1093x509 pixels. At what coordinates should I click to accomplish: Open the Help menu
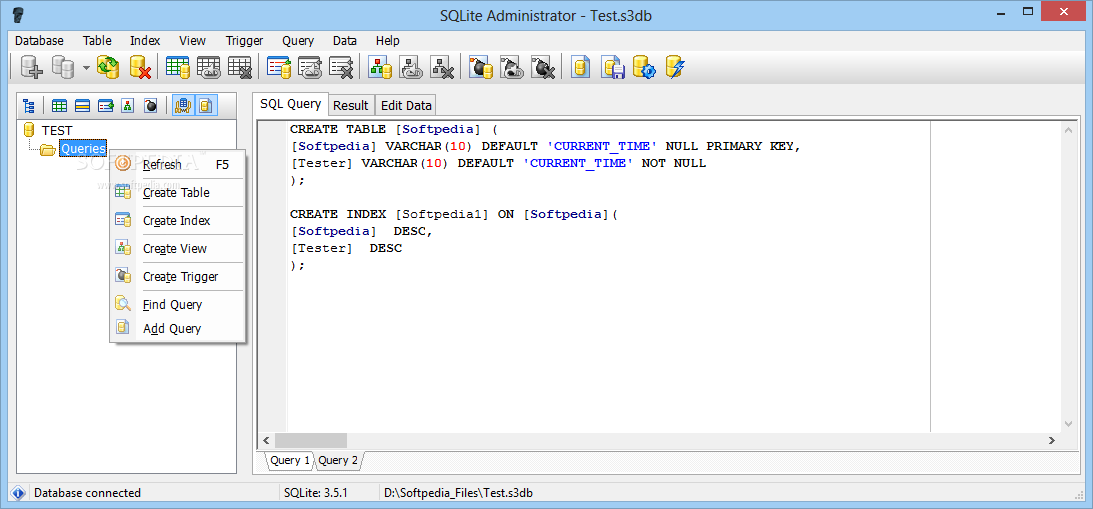[x=388, y=40]
